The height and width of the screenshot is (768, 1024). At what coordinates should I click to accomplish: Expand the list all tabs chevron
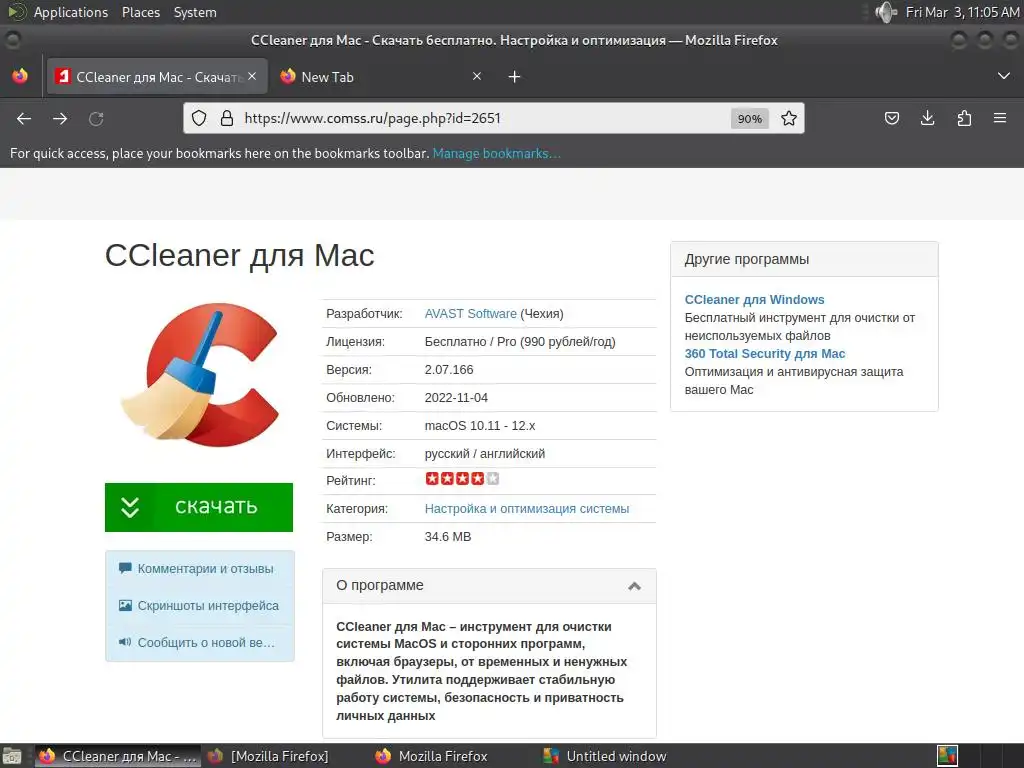[x=1004, y=76]
